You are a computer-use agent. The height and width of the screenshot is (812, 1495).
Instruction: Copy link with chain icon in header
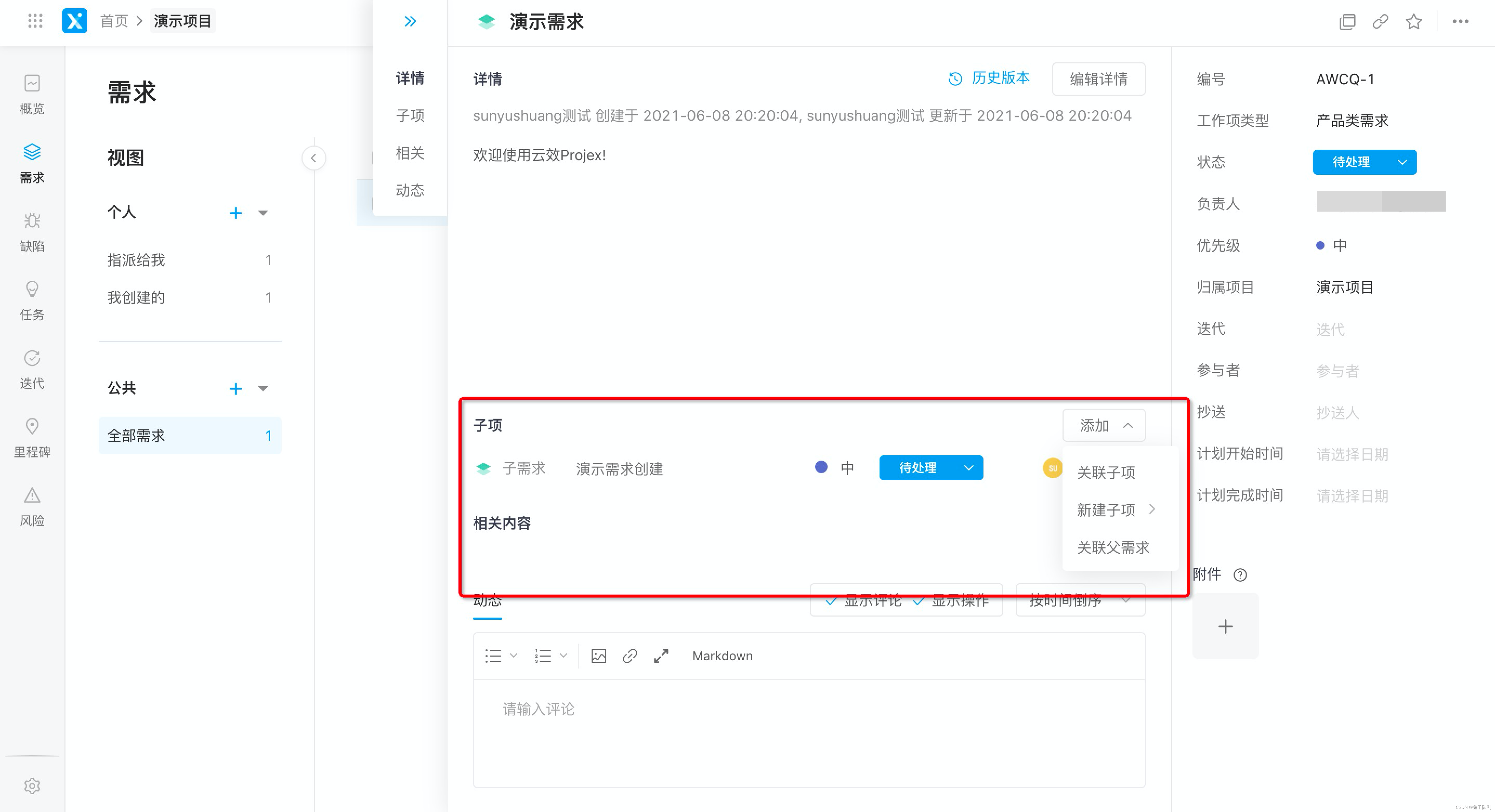click(1380, 22)
